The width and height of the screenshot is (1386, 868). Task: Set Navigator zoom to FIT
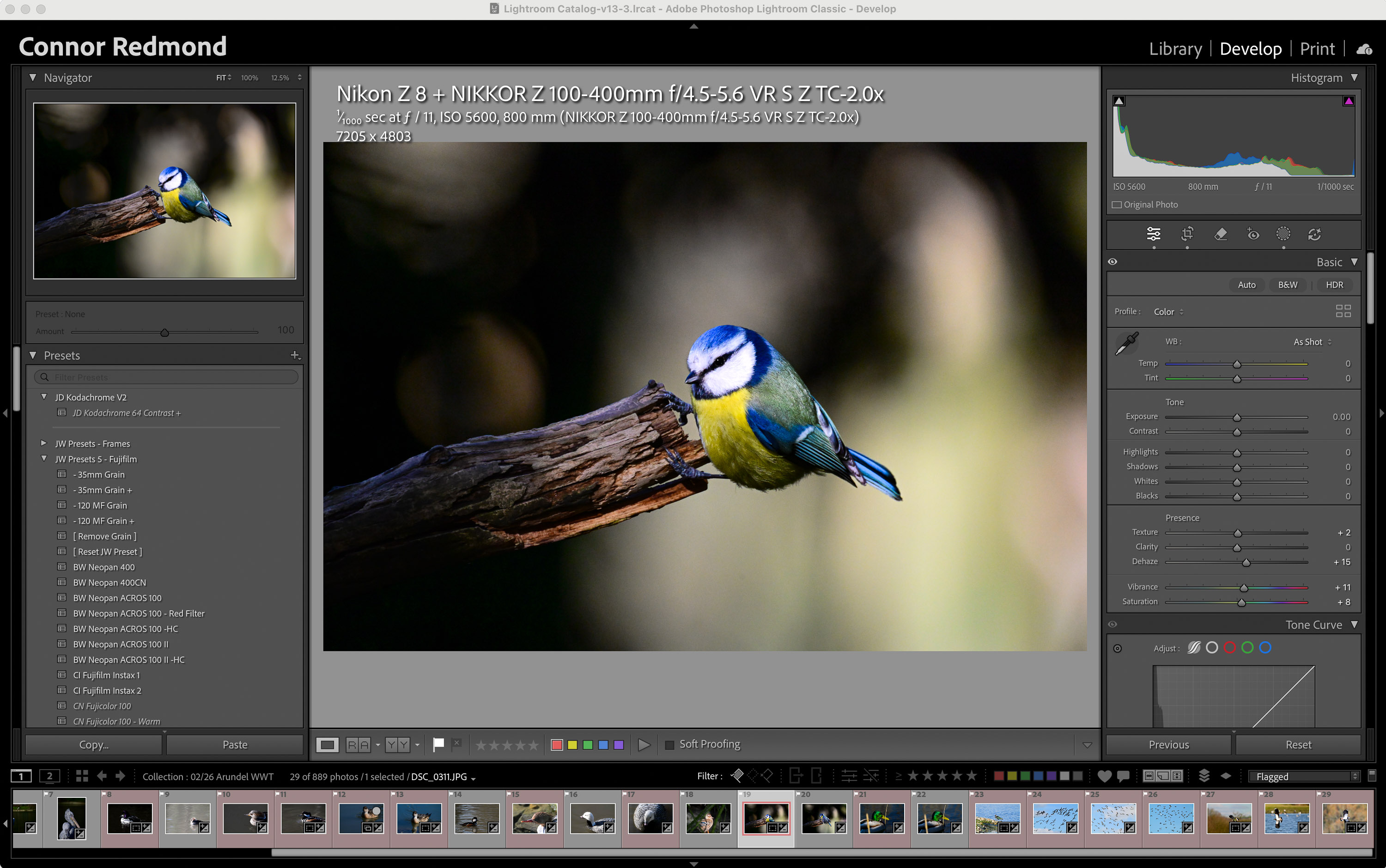tap(223, 78)
